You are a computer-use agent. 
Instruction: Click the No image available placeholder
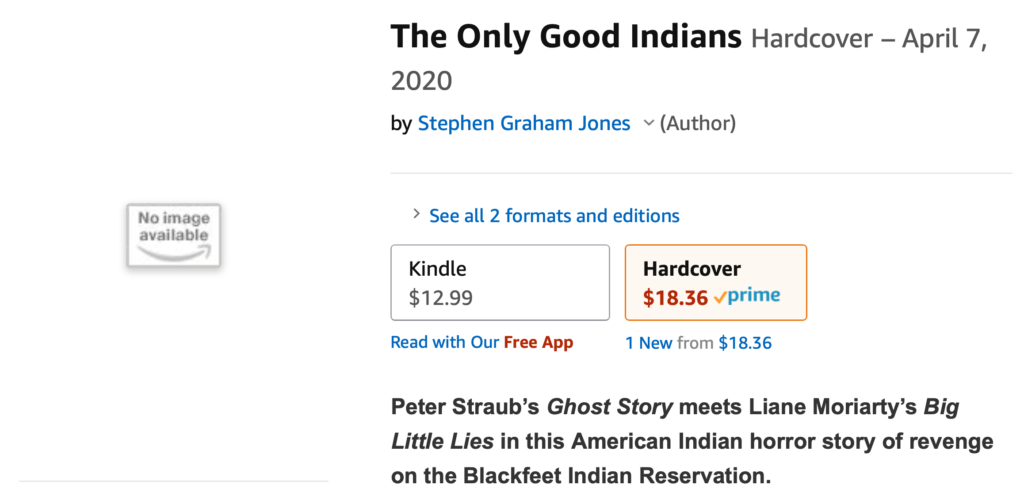pos(174,234)
